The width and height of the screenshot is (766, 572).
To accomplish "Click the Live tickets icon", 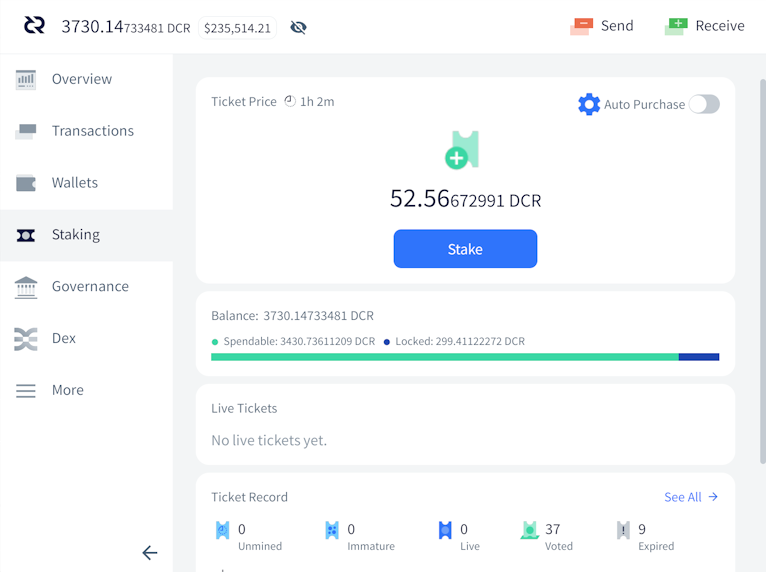I will tap(445, 530).
